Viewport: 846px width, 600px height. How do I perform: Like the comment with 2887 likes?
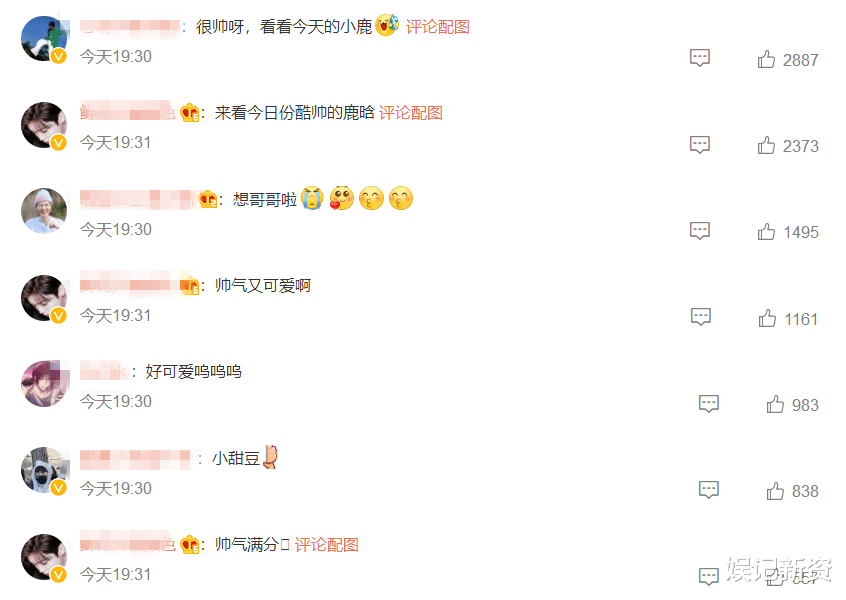click(766, 59)
